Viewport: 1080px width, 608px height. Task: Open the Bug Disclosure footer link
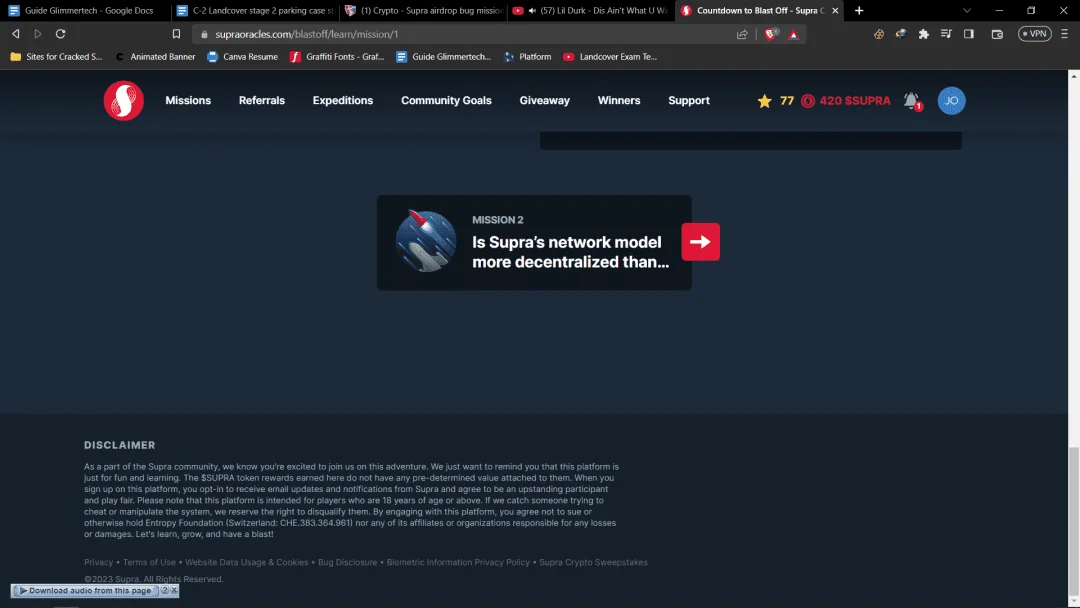point(347,563)
